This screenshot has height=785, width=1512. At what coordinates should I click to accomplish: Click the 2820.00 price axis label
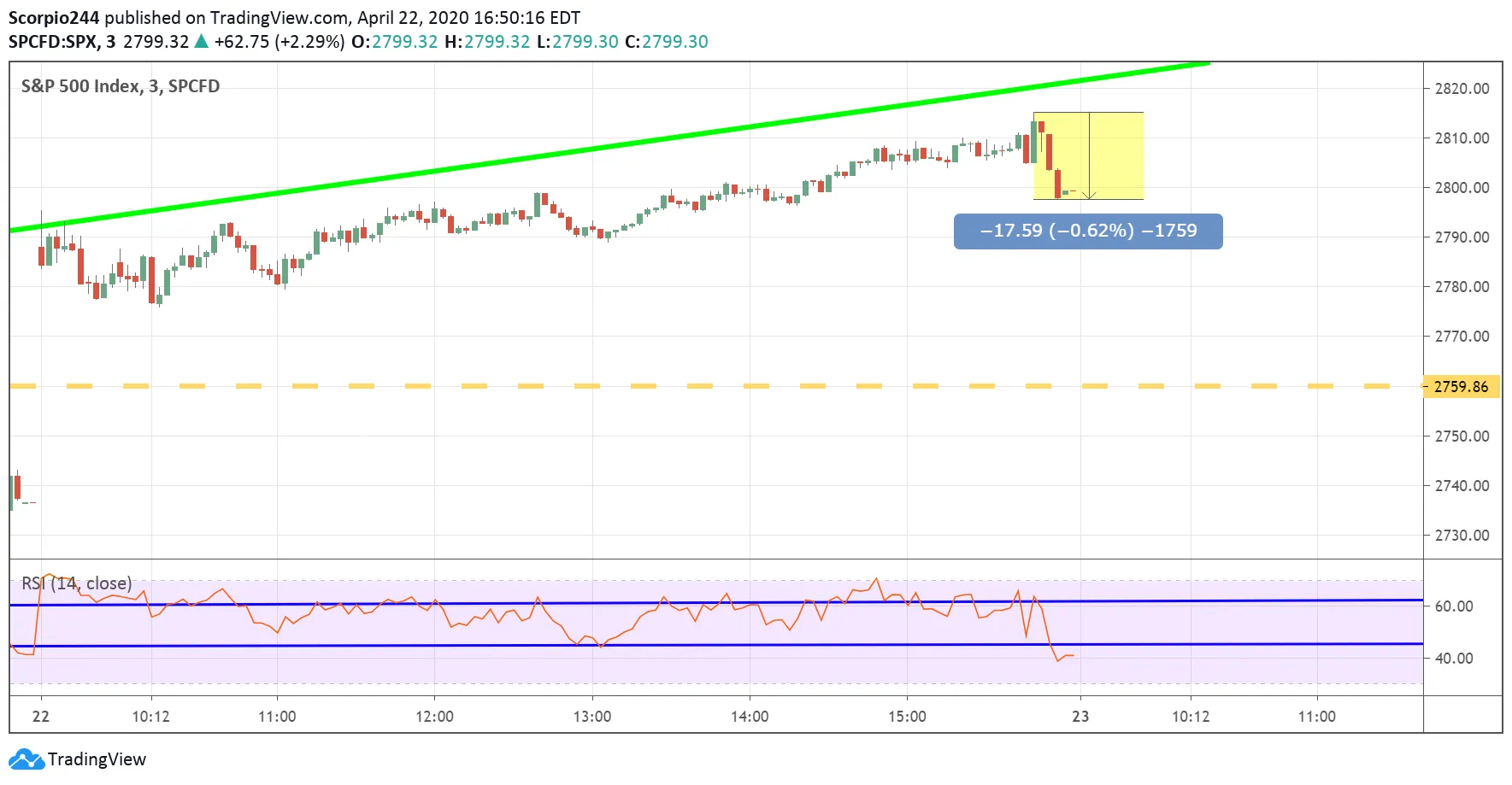1462,89
